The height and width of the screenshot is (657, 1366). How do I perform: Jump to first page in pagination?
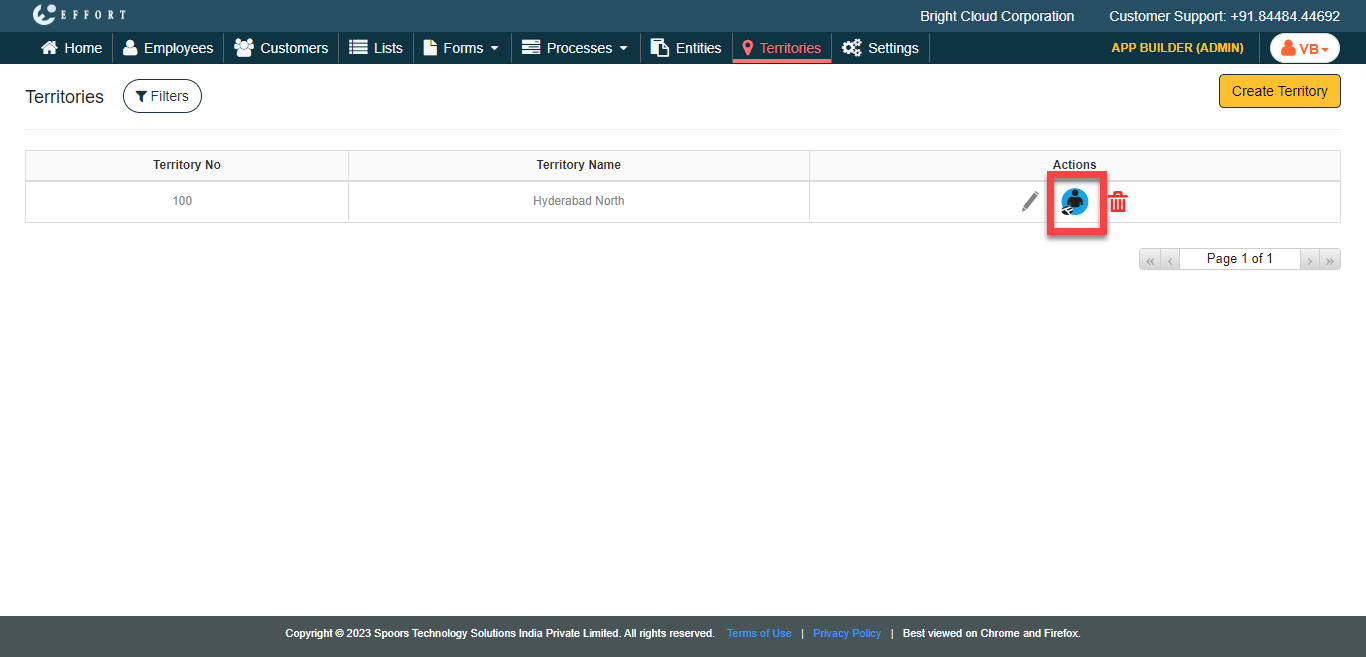pyautogui.click(x=1150, y=260)
